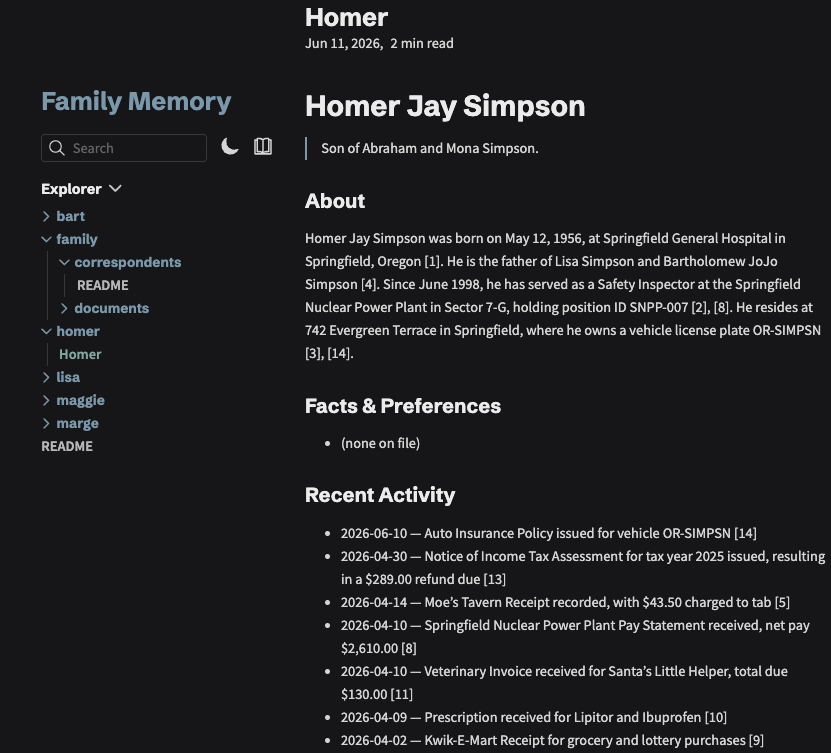This screenshot has width=831, height=753.
Task: Expand the marge folder chevron
Action: [x=46, y=423]
